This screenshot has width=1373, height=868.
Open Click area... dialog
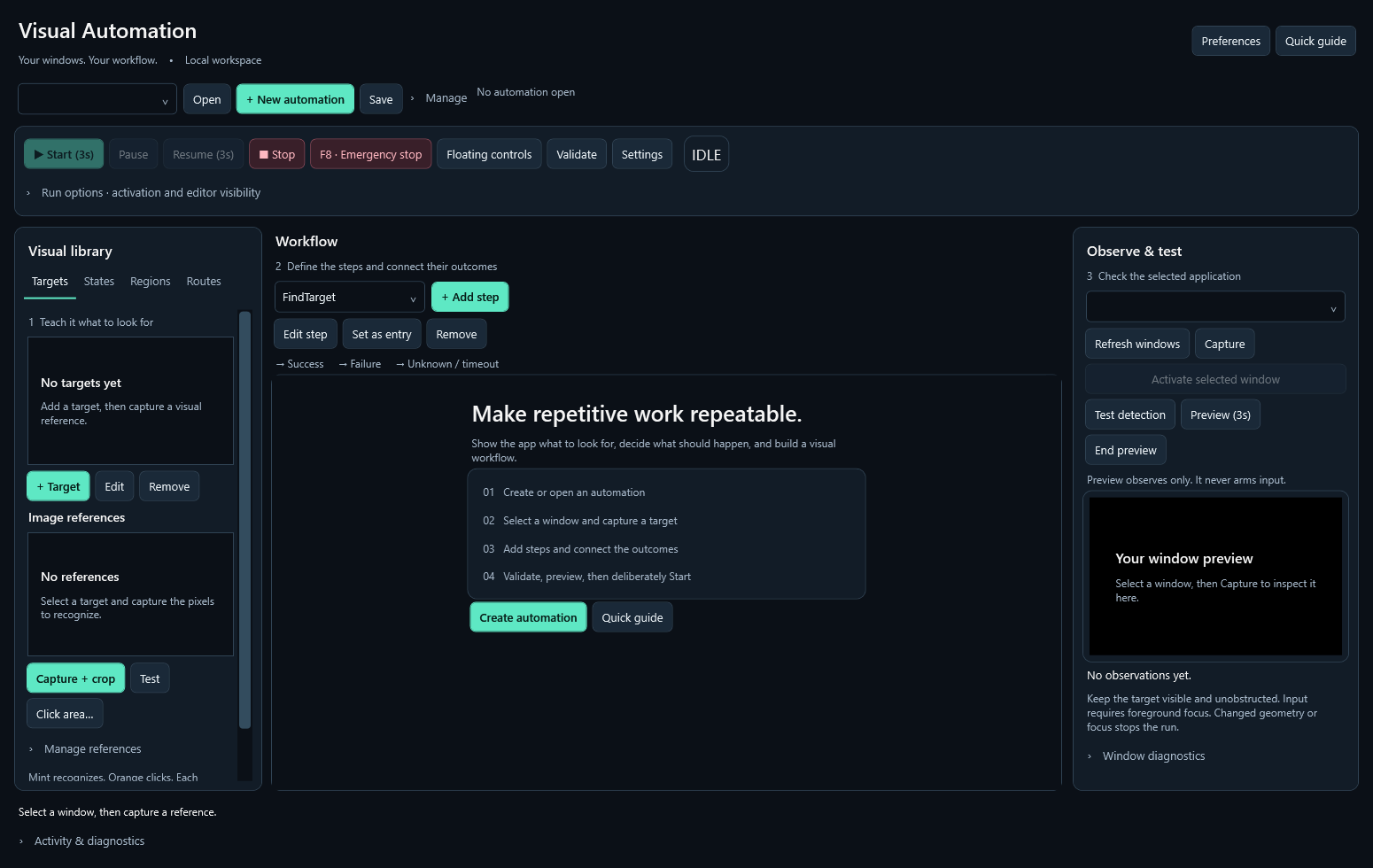65,714
